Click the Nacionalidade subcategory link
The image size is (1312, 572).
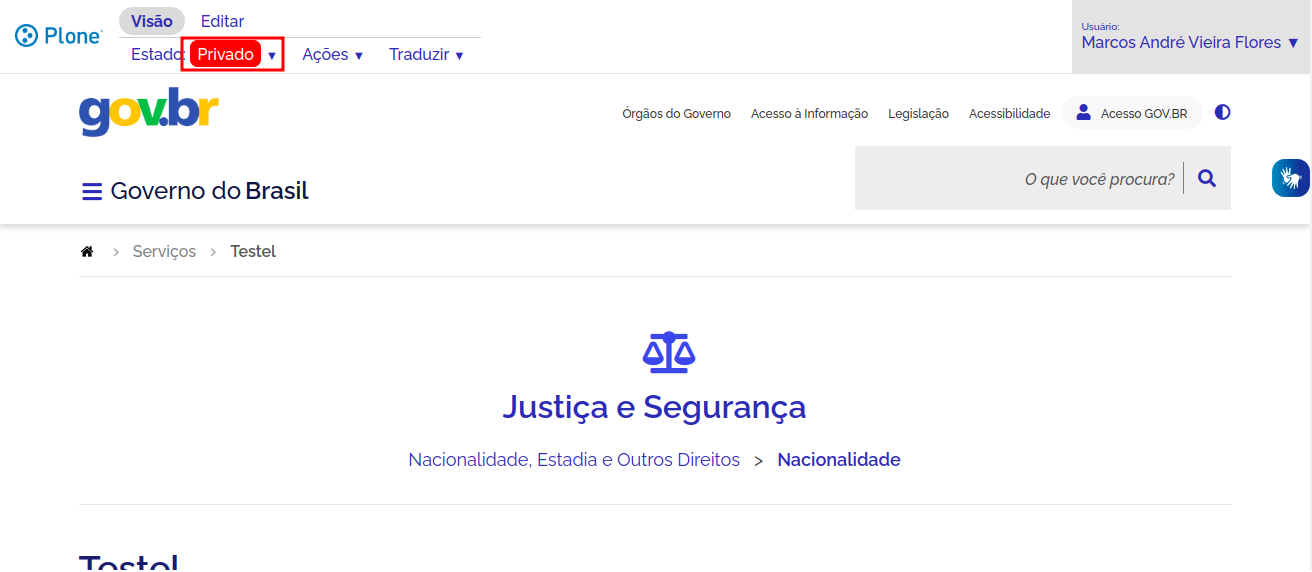(839, 460)
